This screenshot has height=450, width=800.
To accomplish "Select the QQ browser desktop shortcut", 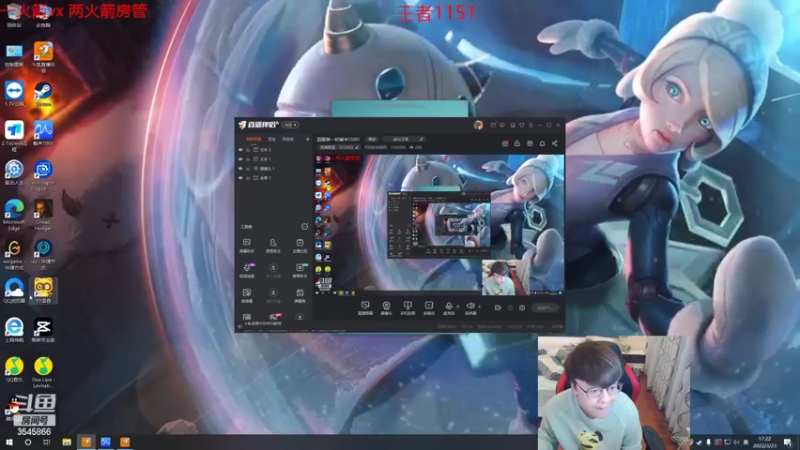I will point(14,291).
